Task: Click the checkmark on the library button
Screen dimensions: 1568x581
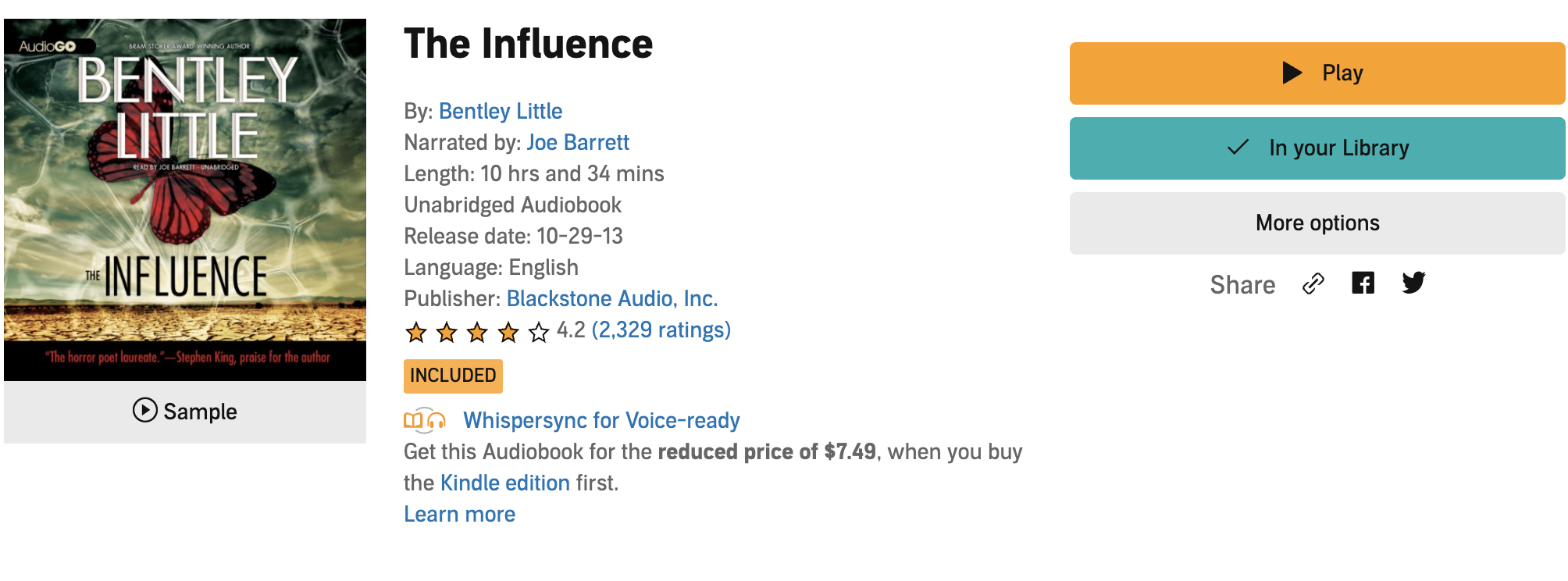Action: point(1238,148)
